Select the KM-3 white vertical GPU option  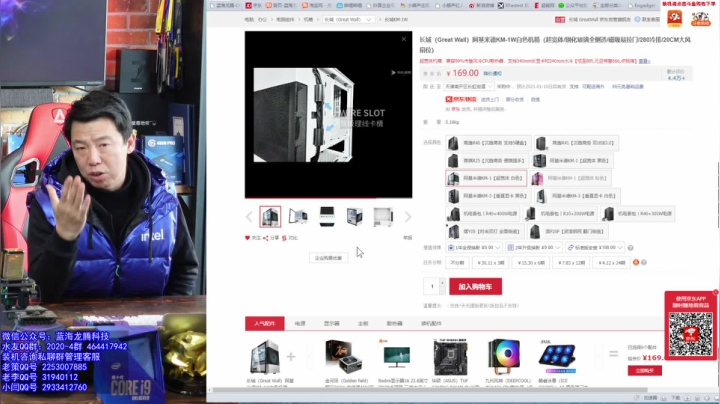click(577, 196)
